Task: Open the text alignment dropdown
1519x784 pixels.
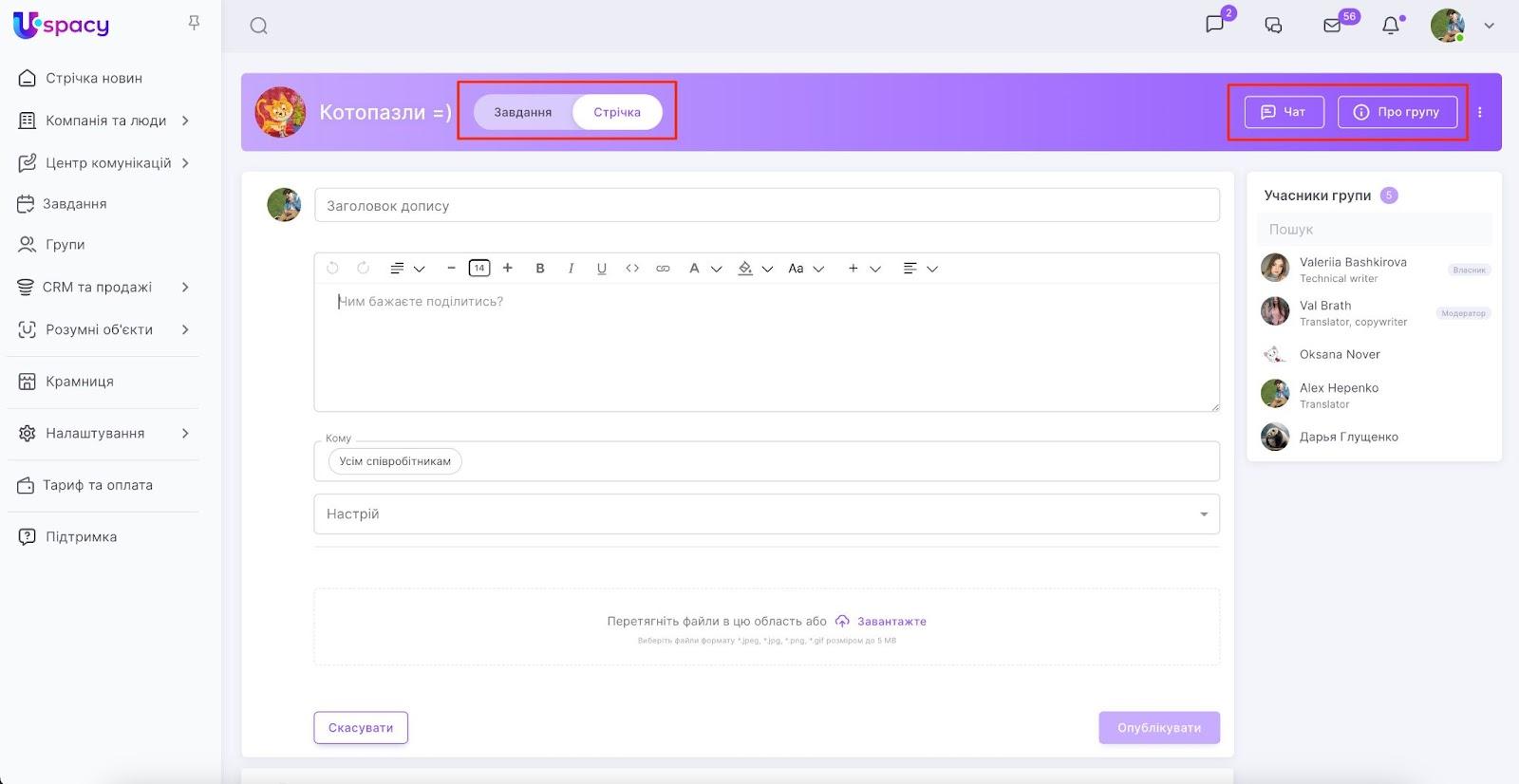Action: pos(920,269)
